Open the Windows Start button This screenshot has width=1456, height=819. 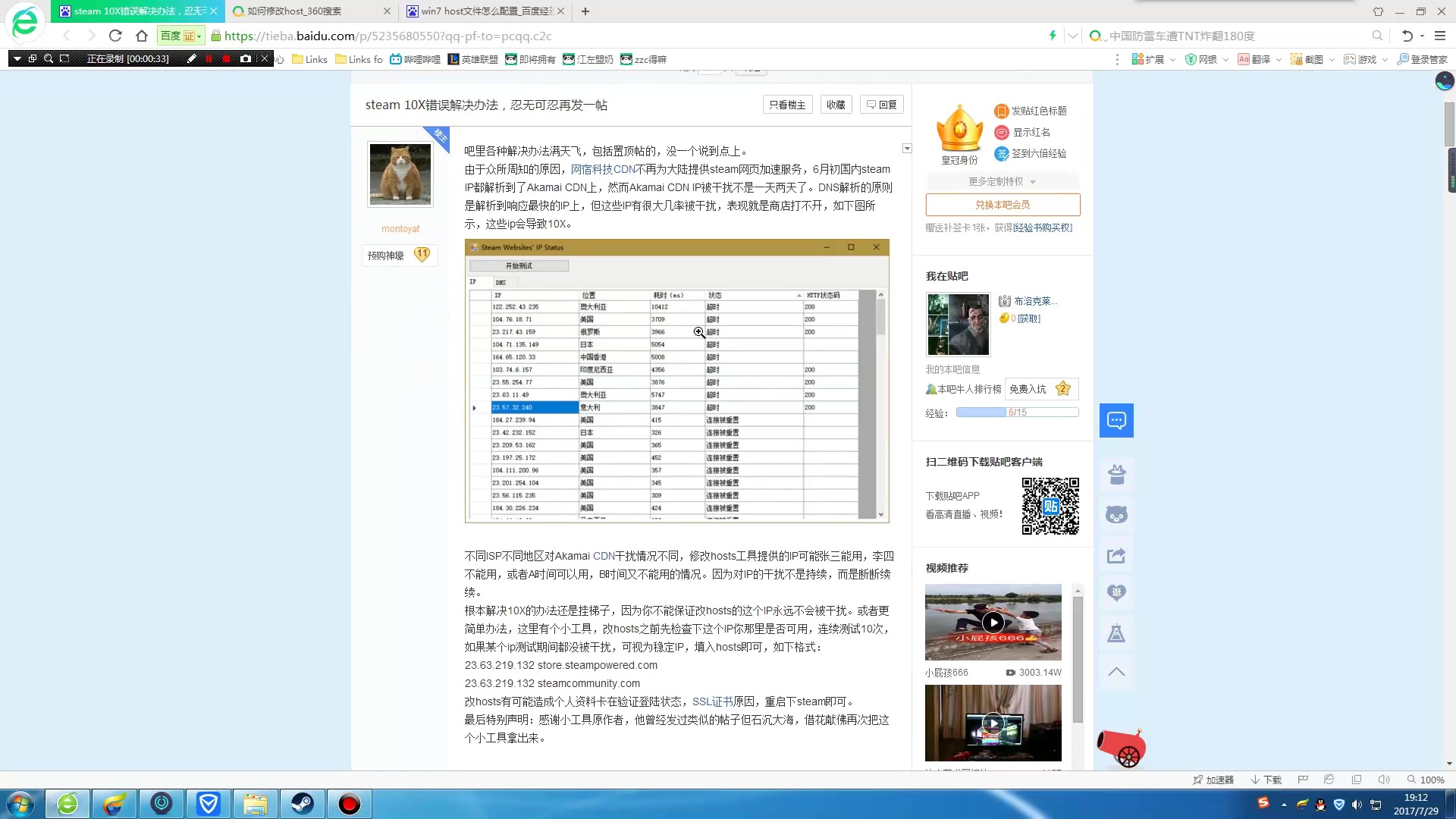[x=20, y=804]
